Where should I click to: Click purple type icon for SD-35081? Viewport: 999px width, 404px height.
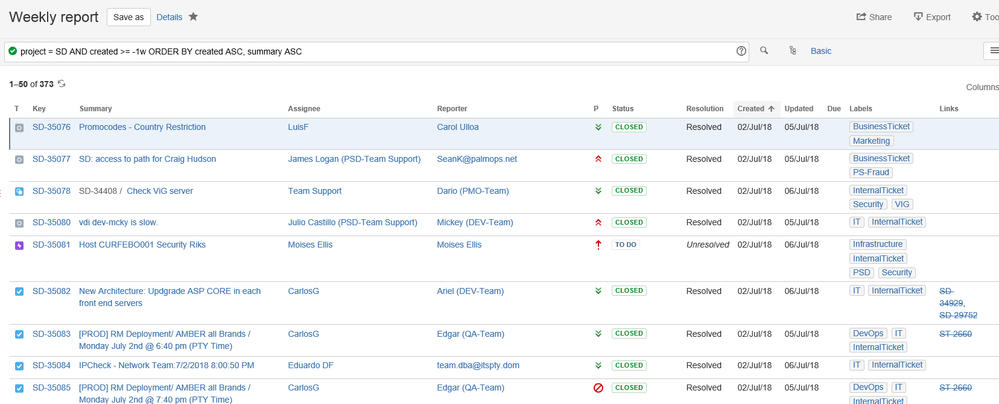coord(19,245)
